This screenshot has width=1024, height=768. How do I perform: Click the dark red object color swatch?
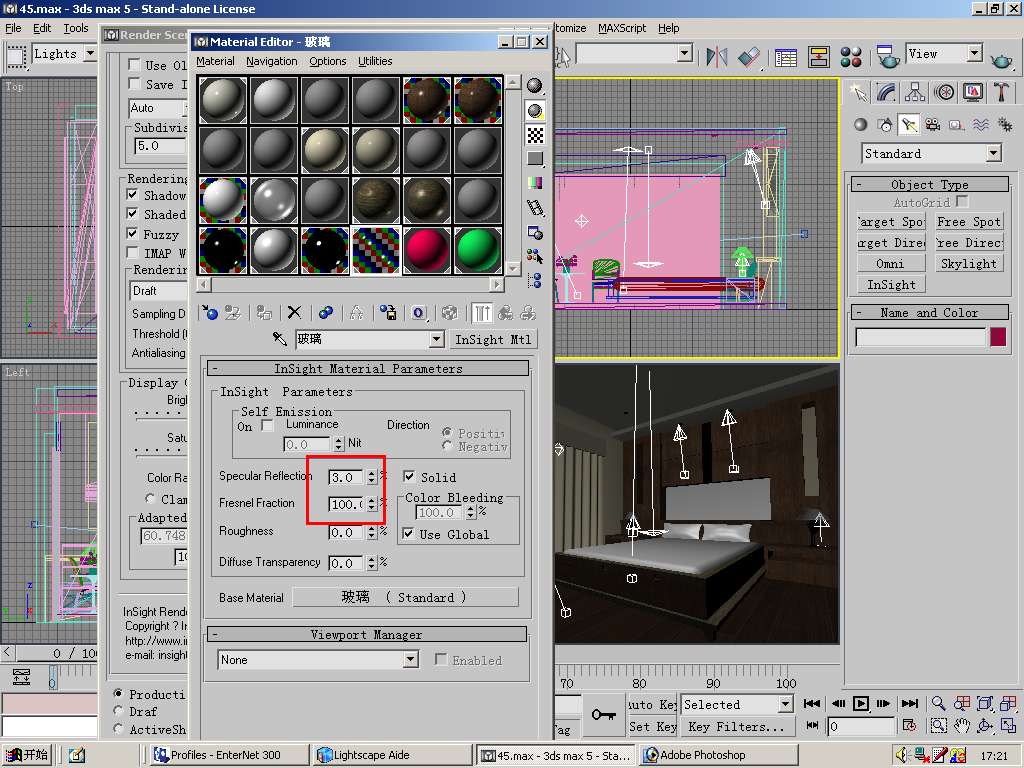click(997, 337)
